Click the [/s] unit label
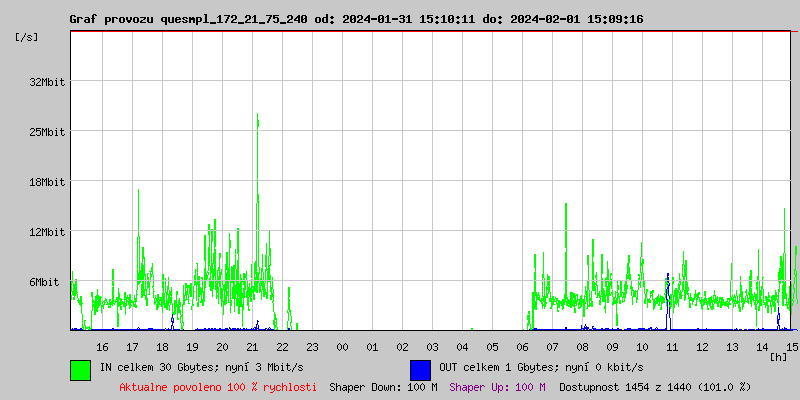 27,37
